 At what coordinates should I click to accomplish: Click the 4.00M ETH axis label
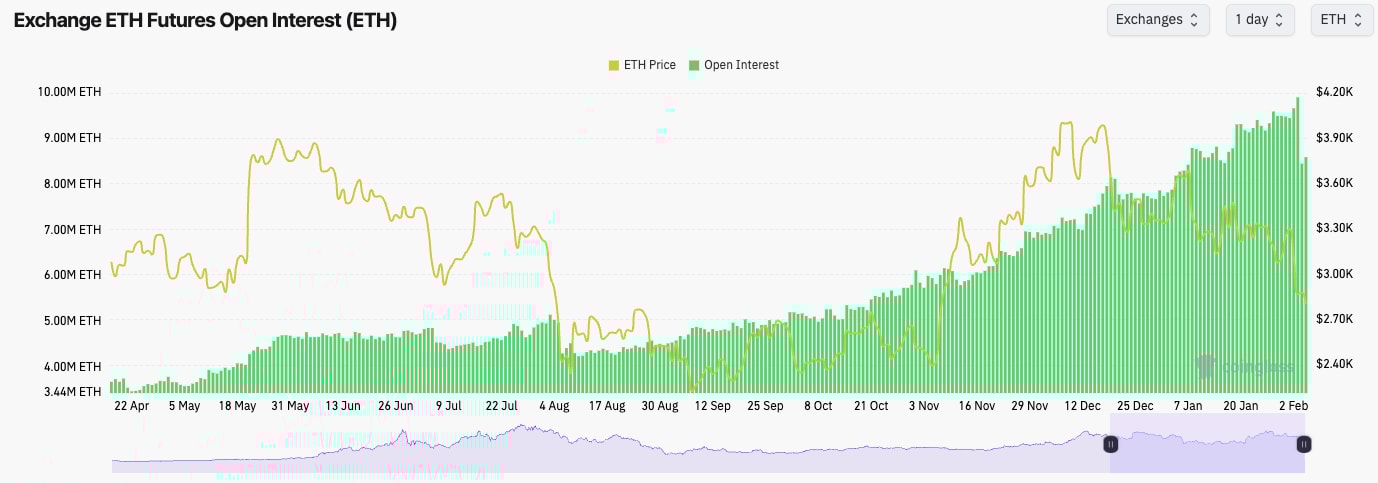(x=71, y=367)
